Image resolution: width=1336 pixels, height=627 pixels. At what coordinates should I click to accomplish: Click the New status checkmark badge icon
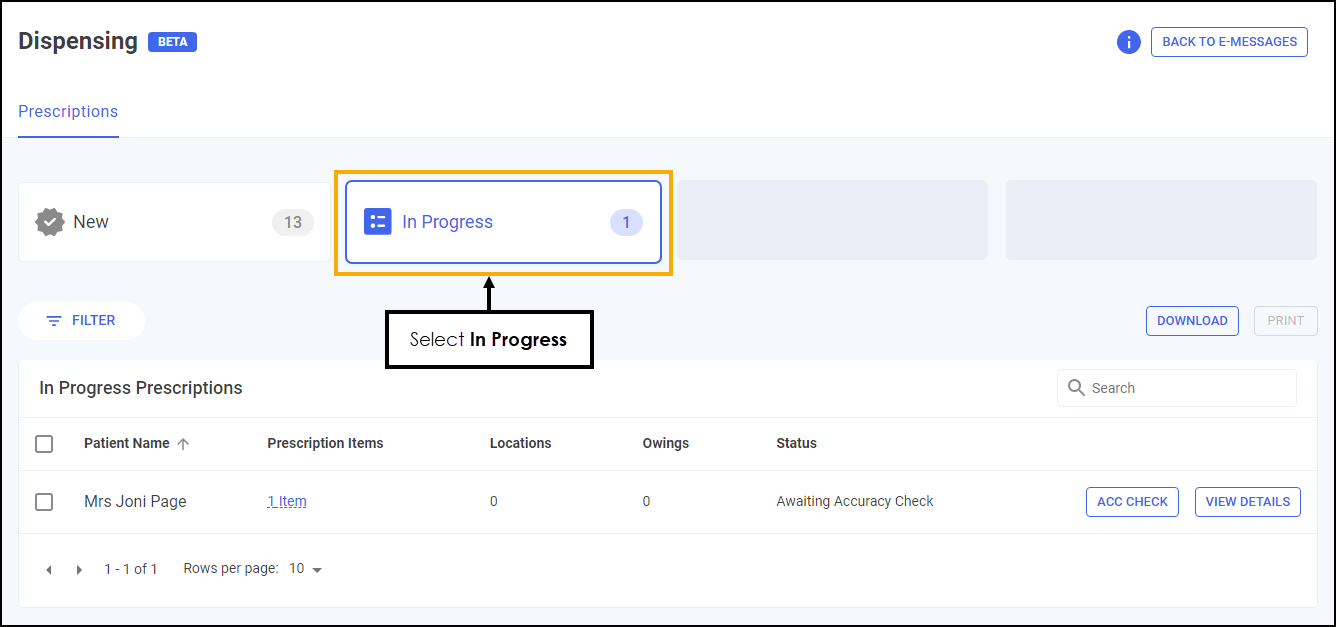pyautogui.click(x=50, y=222)
